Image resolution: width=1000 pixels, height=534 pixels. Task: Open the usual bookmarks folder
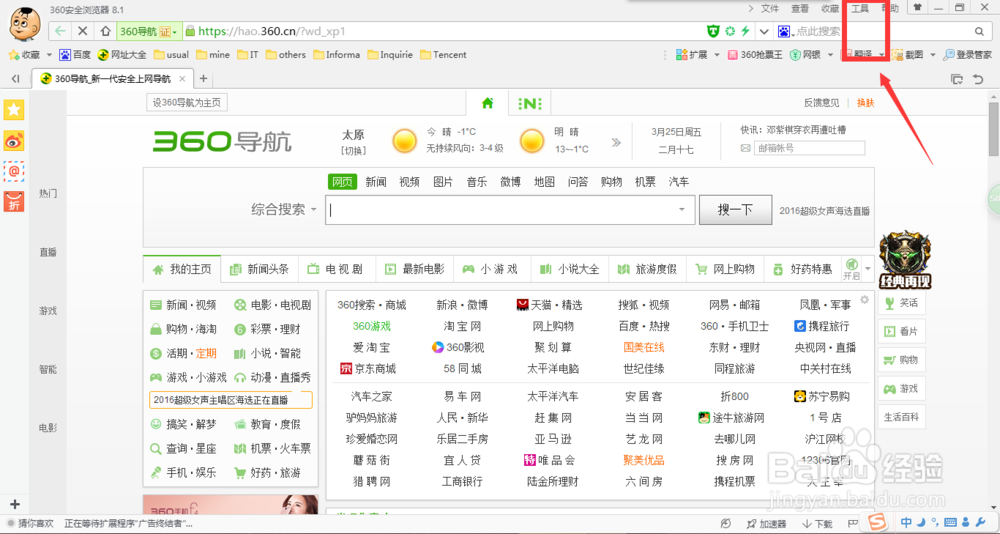click(172, 55)
